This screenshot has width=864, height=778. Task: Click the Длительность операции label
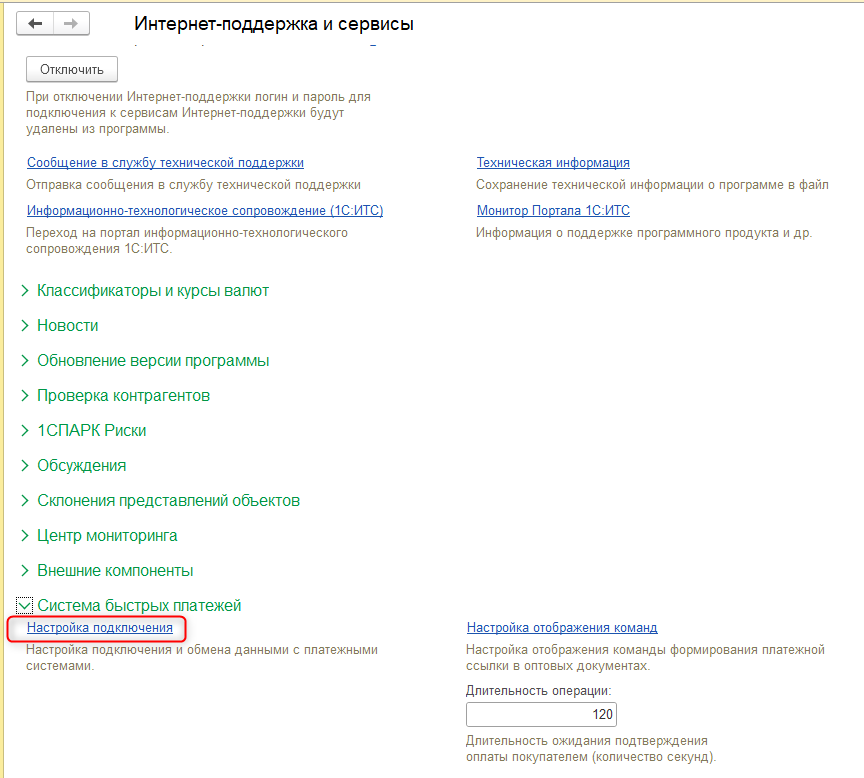(538, 690)
